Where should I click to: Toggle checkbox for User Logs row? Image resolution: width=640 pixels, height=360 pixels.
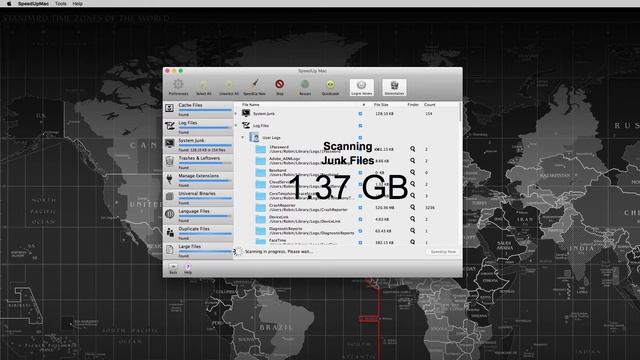(x=360, y=138)
